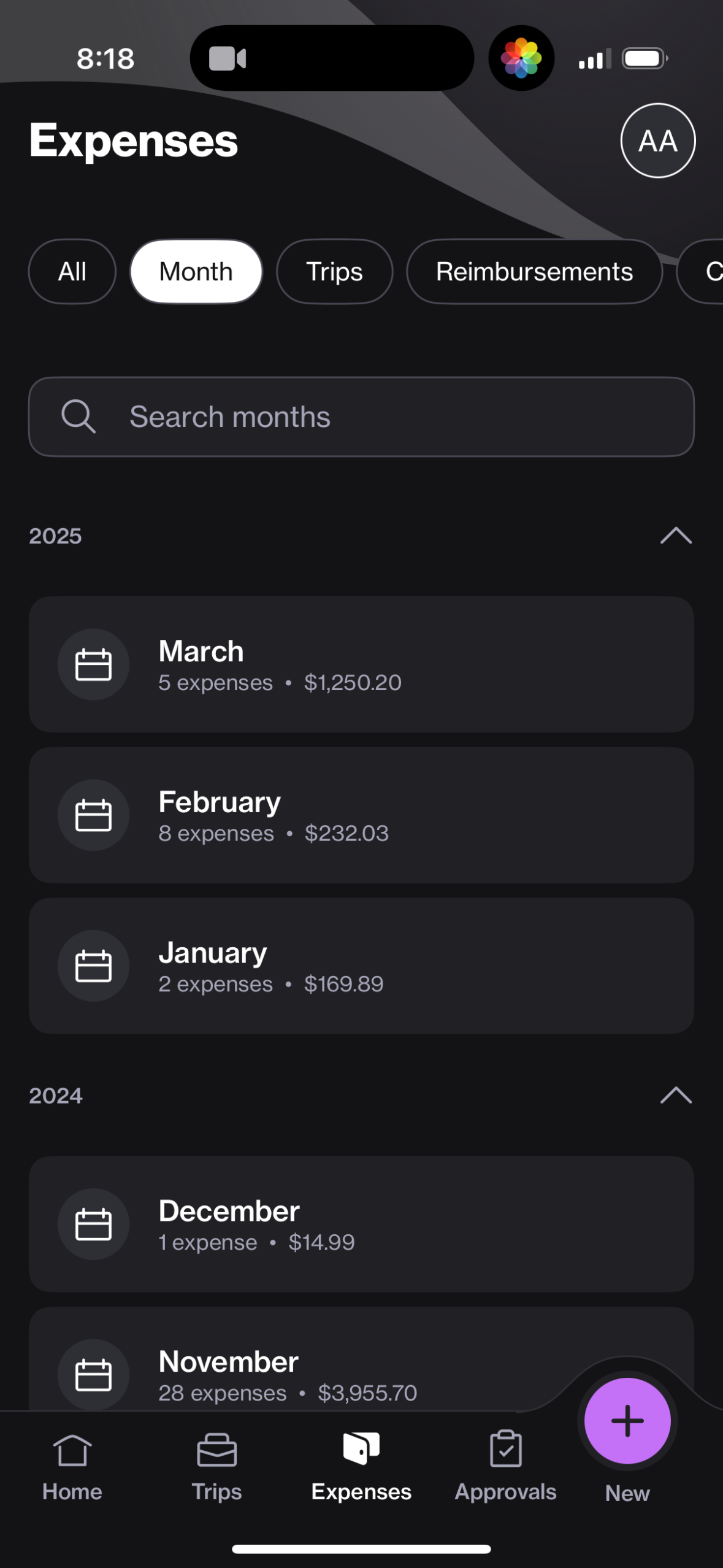Select the Reimbursements filter chip
This screenshot has height=1568, width=723.
534,272
